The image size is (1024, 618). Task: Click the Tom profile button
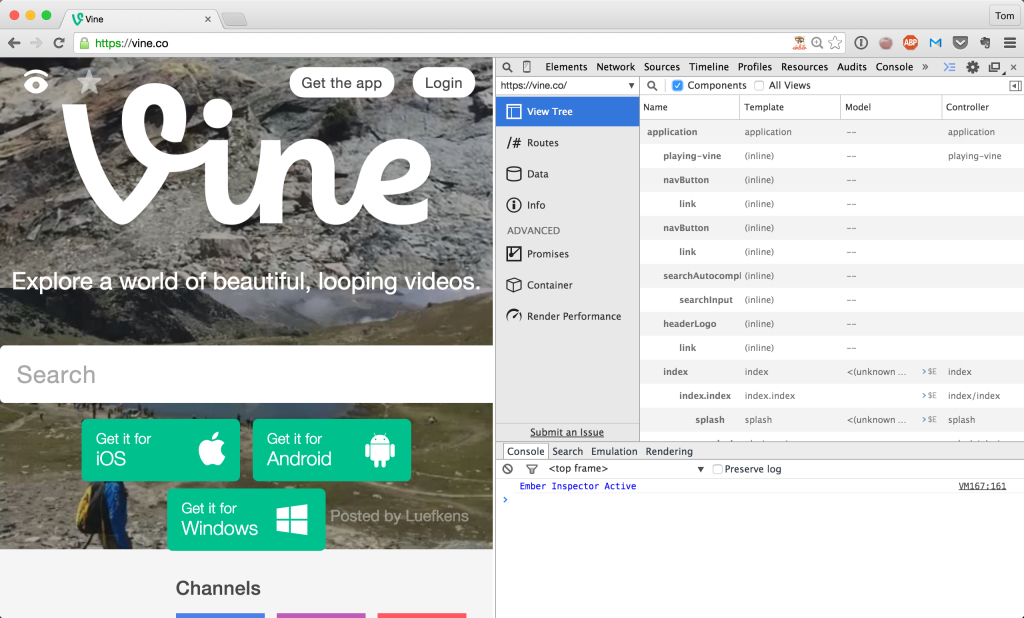tap(1004, 16)
